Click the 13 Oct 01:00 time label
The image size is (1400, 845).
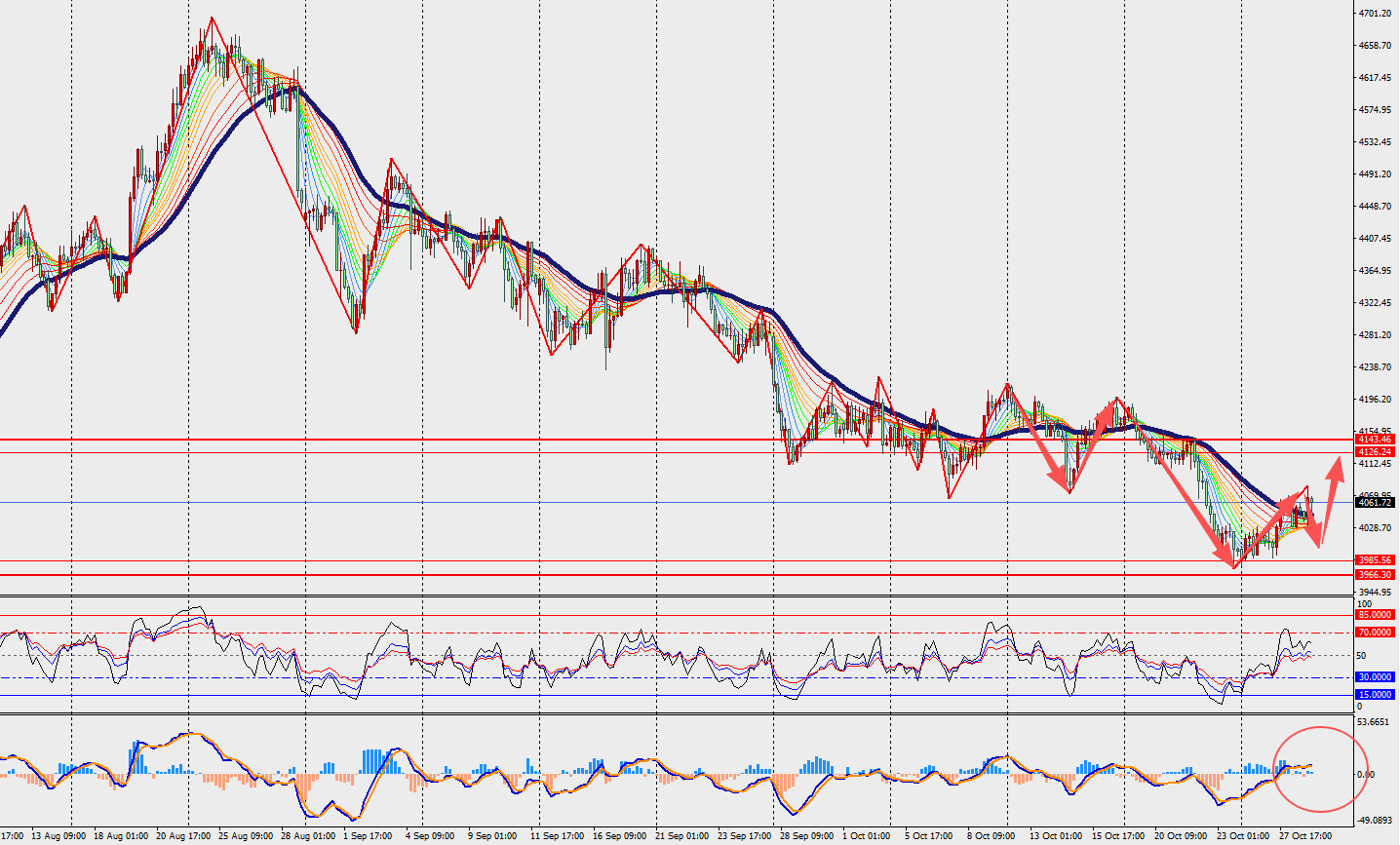(1057, 836)
